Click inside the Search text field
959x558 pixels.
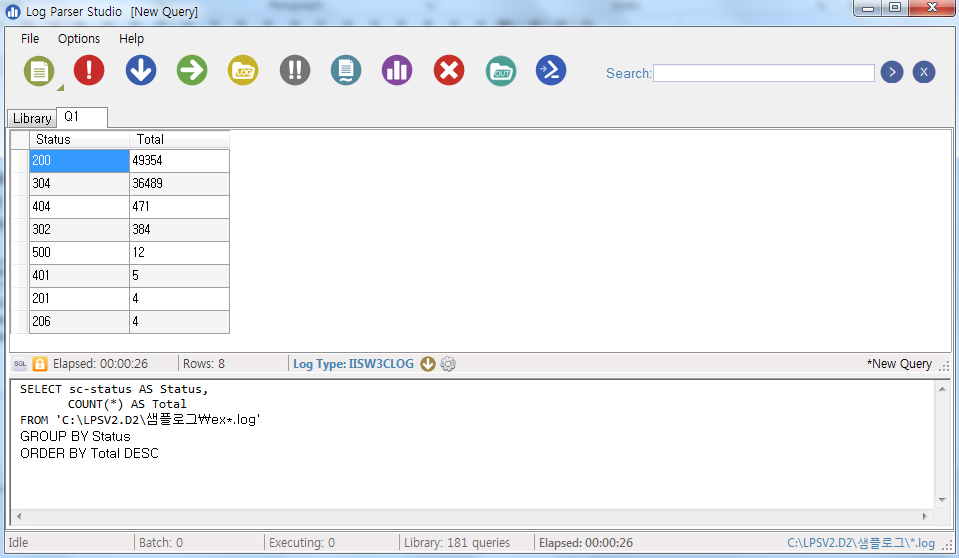764,73
